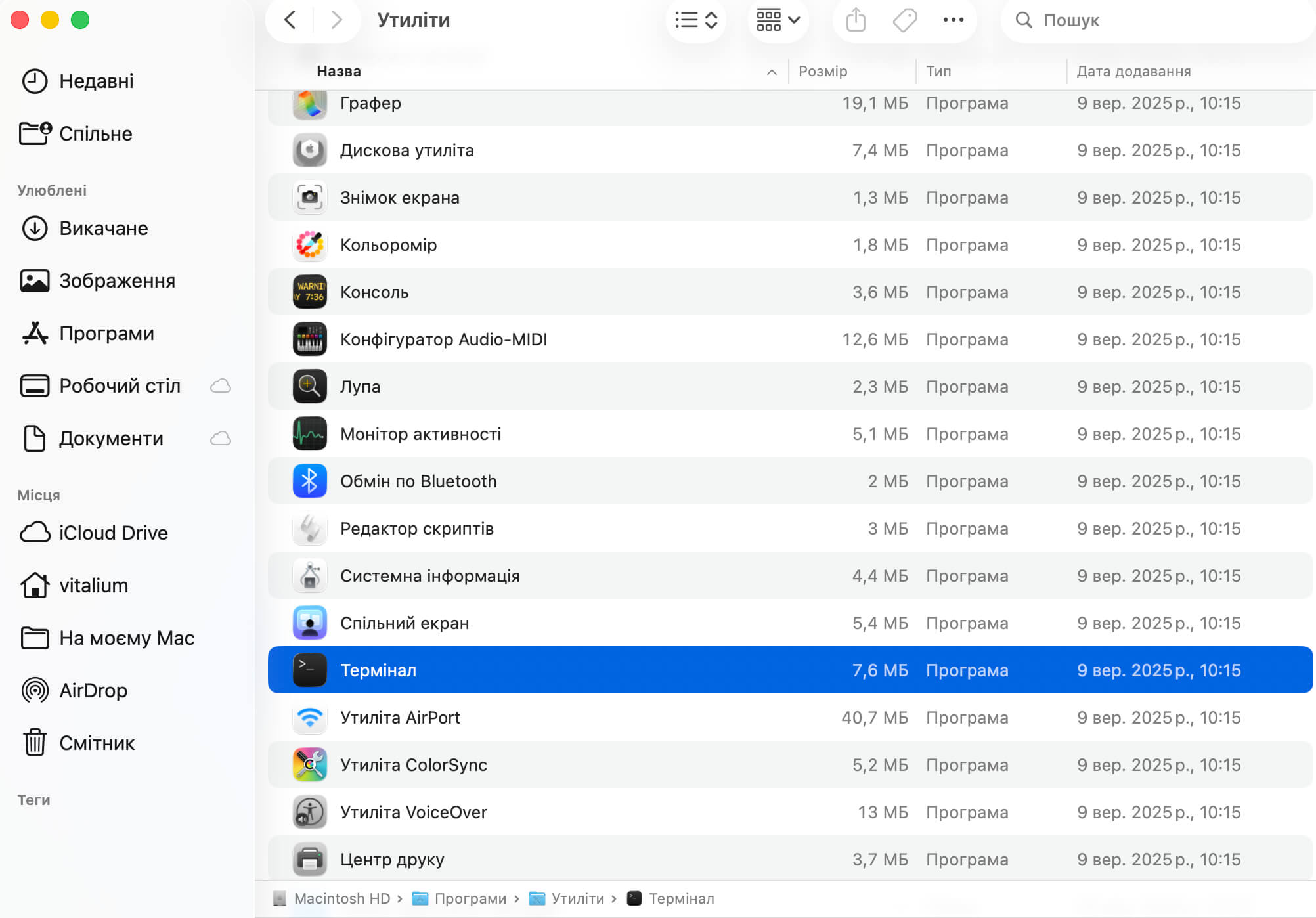Click the Термінал app icon

pyautogui.click(x=310, y=670)
